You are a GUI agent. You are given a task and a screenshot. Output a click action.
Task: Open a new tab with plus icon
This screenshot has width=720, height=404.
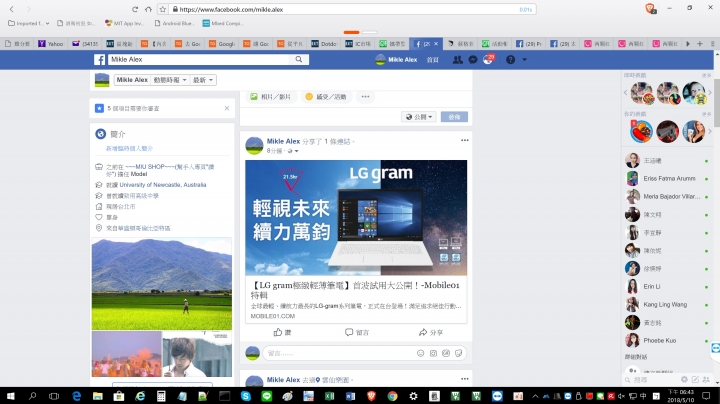[x=700, y=44]
